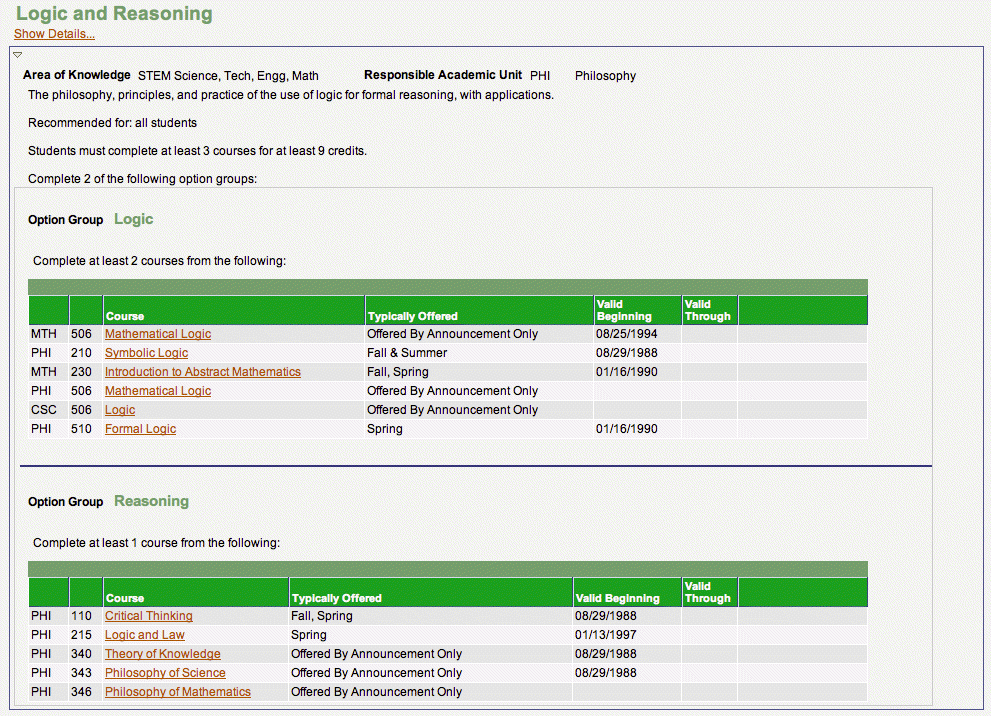Viewport: 991px width, 716px height.
Task: Open MTH 506 Mathematical Logic course link
Action: coord(158,334)
